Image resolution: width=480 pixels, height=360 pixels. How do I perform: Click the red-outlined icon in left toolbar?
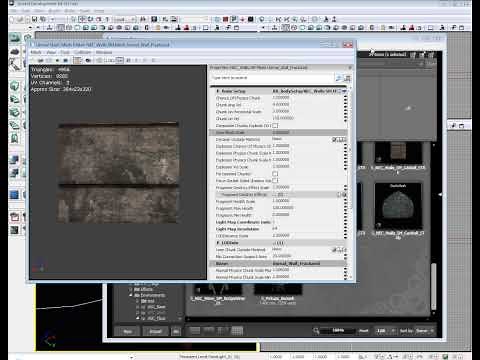pyautogui.click(x=14, y=217)
